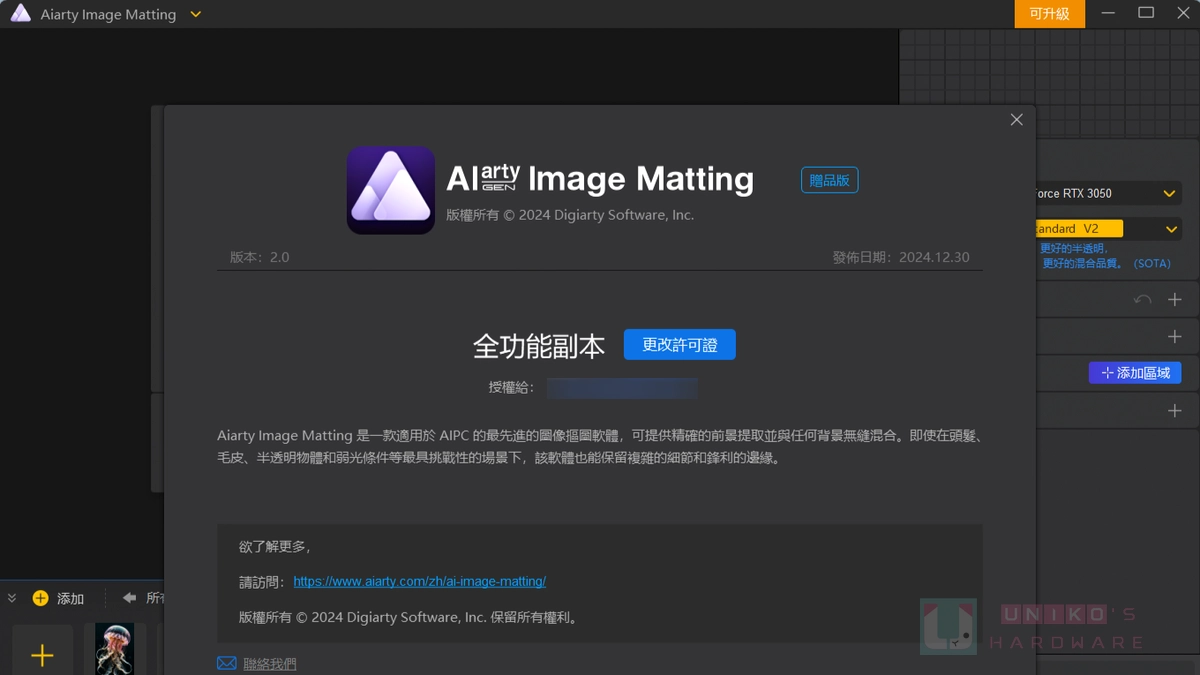Click the 欲了解更多 text line

(x=275, y=547)
